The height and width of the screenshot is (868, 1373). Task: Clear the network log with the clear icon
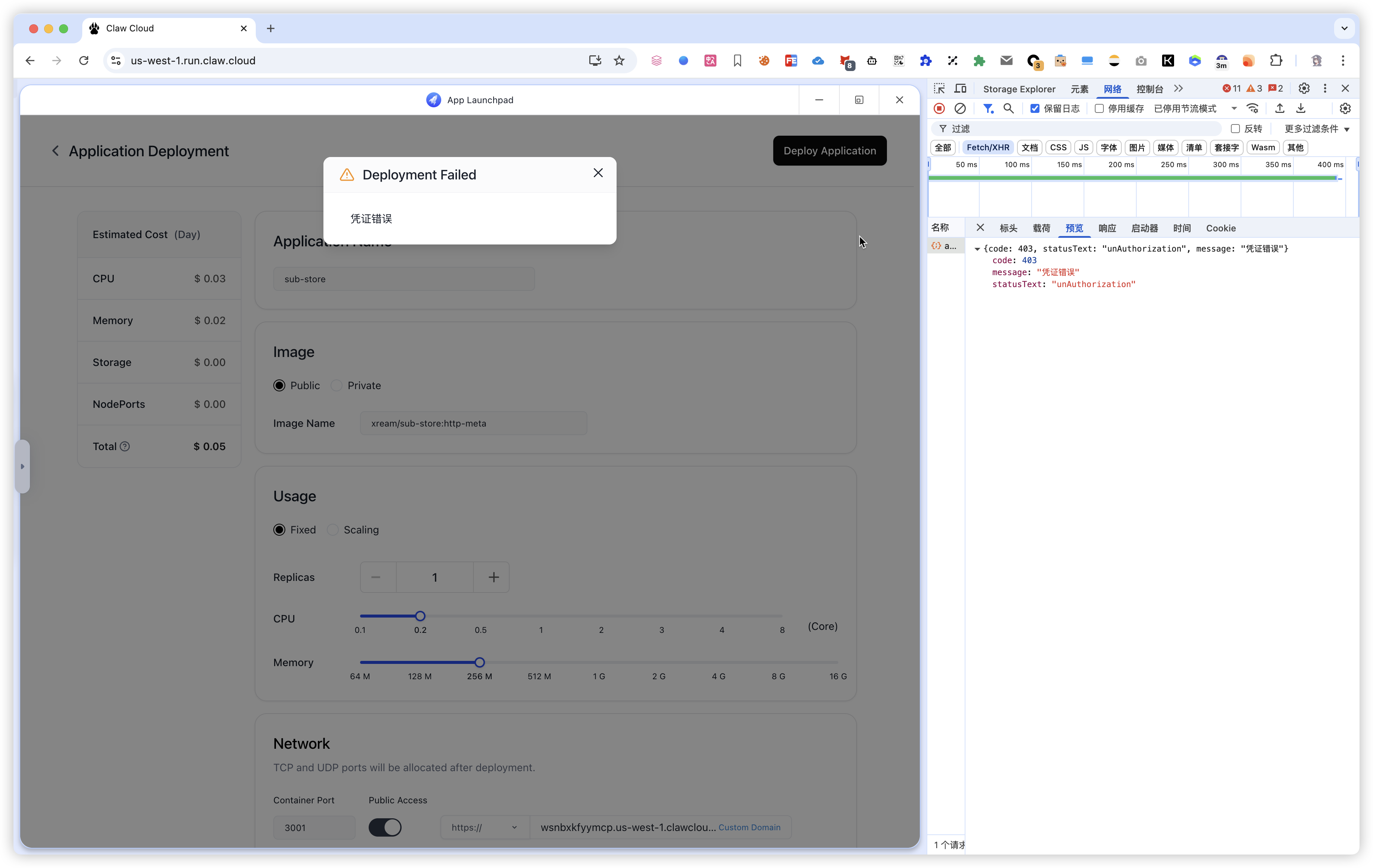click(960, 108)
